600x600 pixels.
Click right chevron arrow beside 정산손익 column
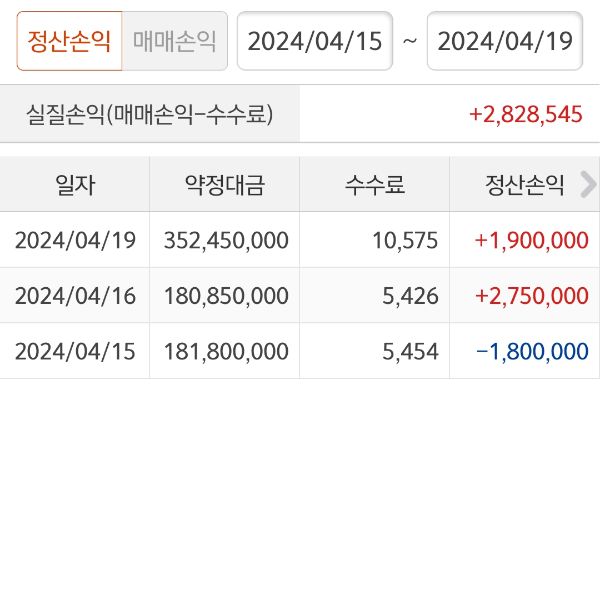pos(588,184)
